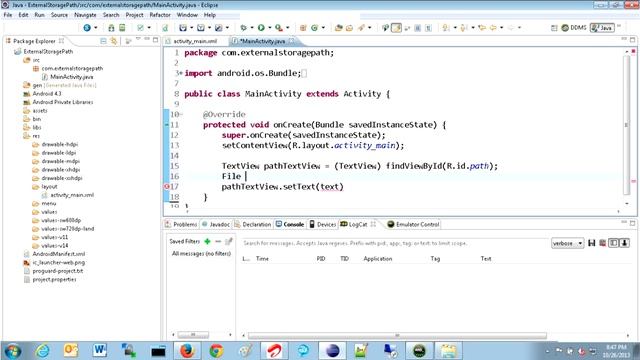
Task: Switch to the Devices tab
Action: click(322, 224)
